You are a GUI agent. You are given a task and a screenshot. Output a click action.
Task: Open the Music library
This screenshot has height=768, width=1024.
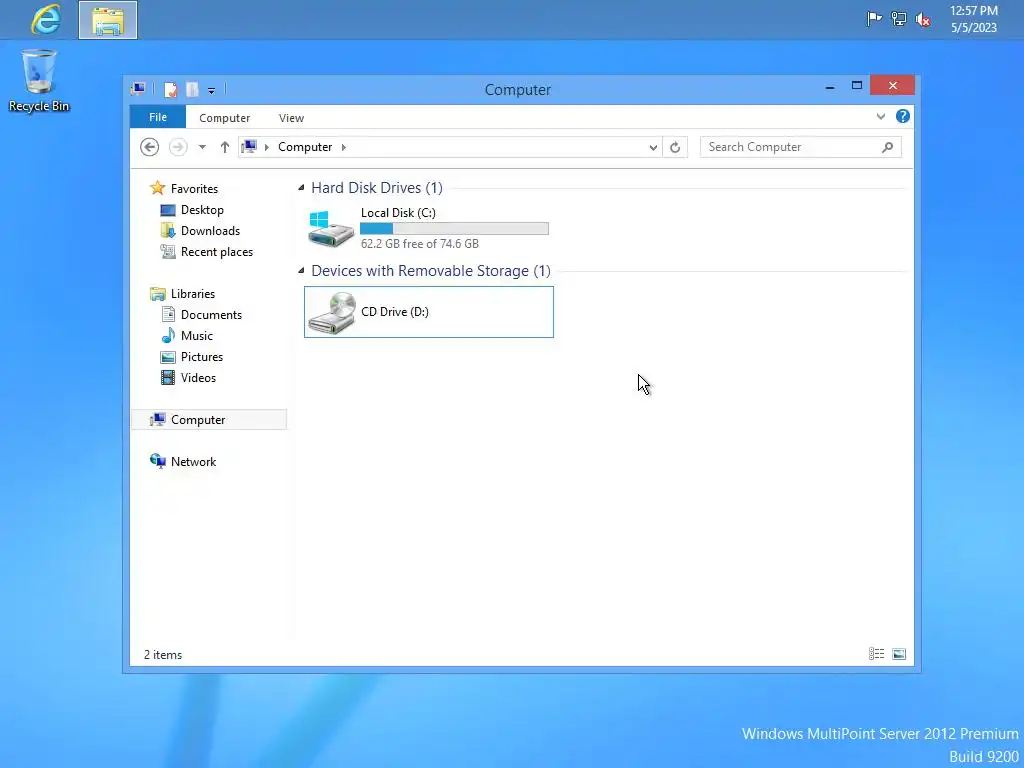click(197, 336)
